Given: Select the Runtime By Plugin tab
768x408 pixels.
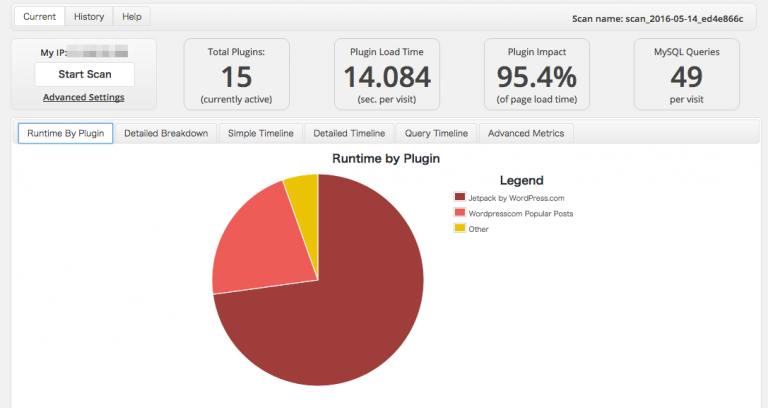Looking at the screenshot, I should tap(65, 134).
